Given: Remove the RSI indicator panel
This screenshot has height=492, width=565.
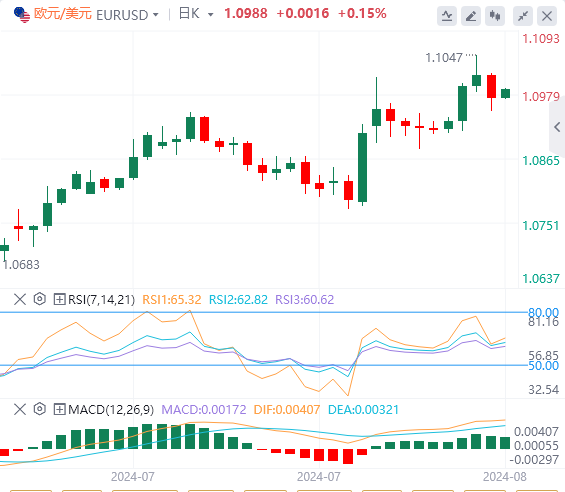Looking at the screenshot, I should [x=20, y=299].
